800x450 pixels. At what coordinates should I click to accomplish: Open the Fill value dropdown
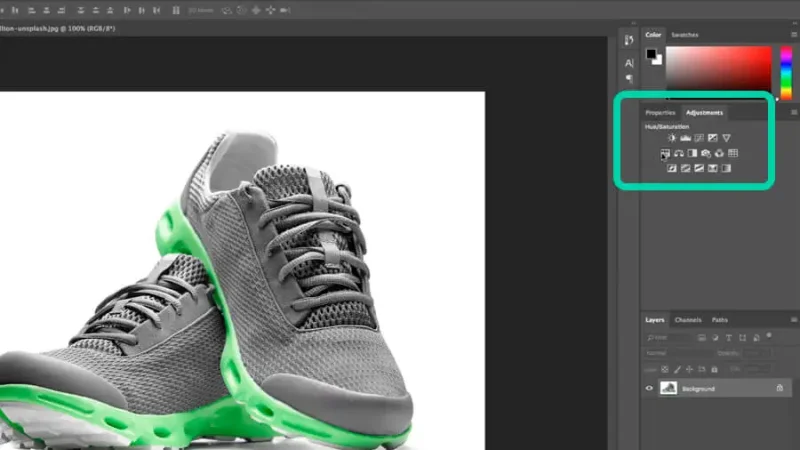click(758, 369)
